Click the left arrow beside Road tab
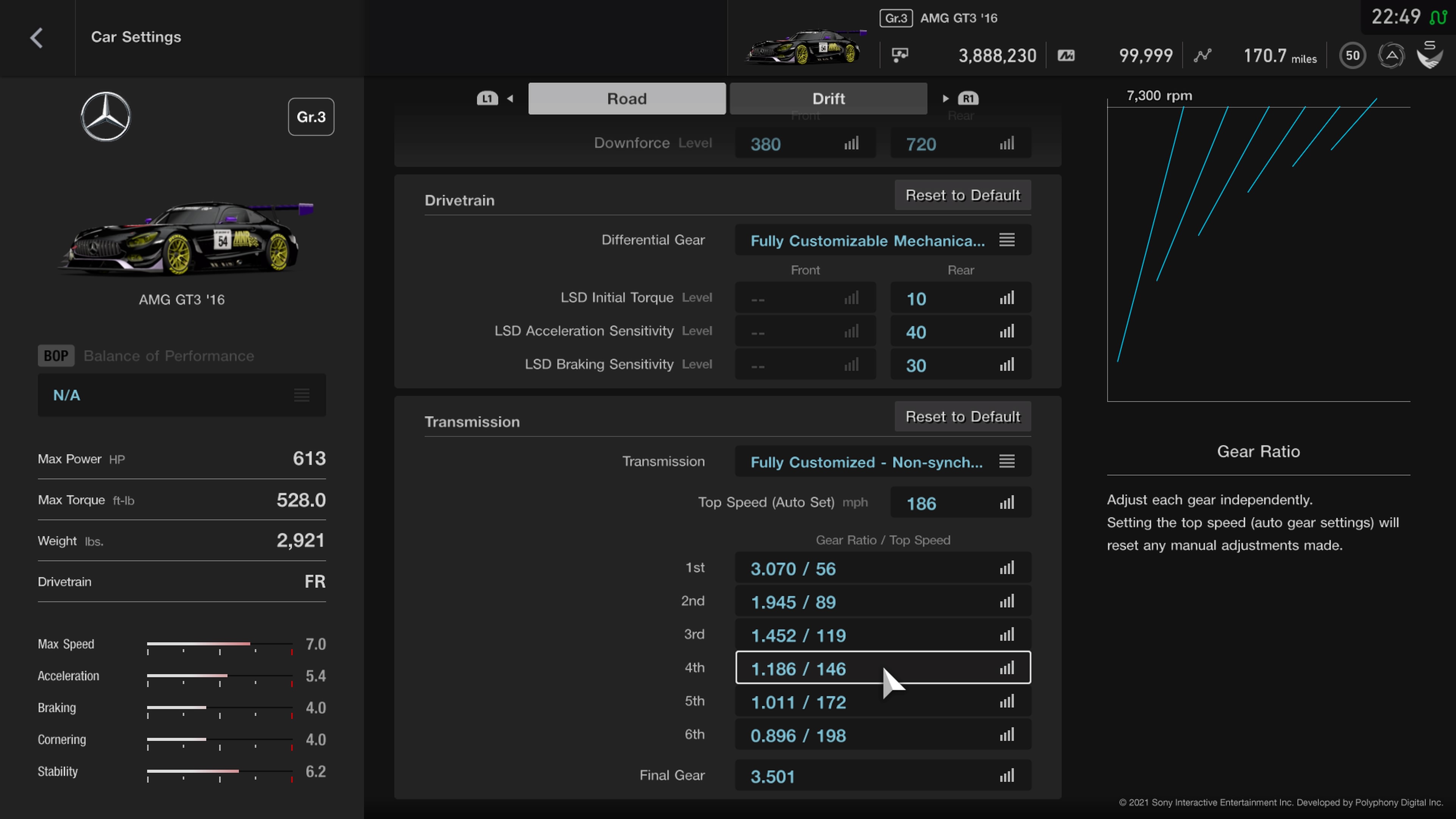This screenshot has height=819, width=1456. [x=510, y=98]
